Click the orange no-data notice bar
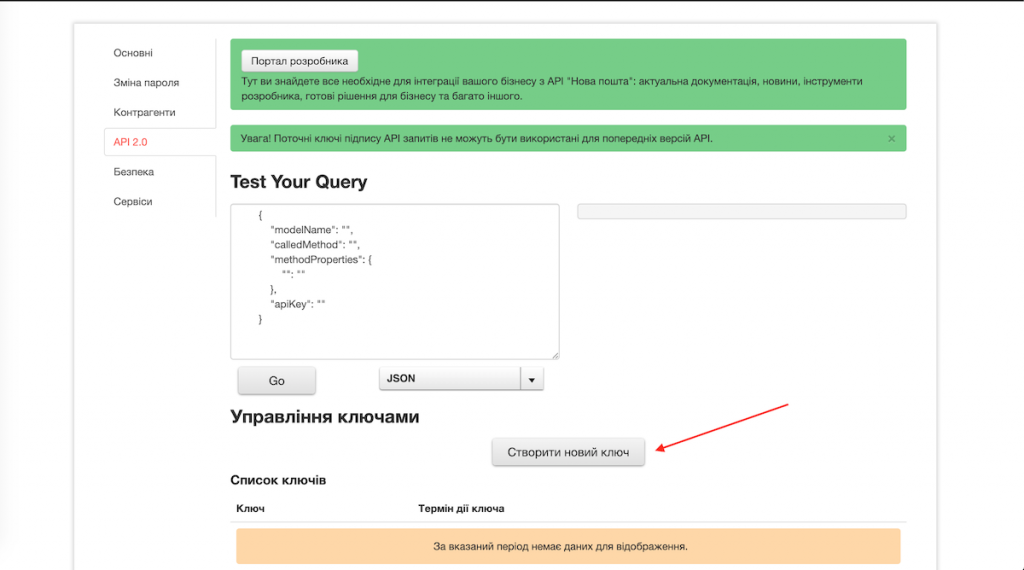Image resolution: width=1024 pixels, height=570 pixels. click(x=568, y=547)
